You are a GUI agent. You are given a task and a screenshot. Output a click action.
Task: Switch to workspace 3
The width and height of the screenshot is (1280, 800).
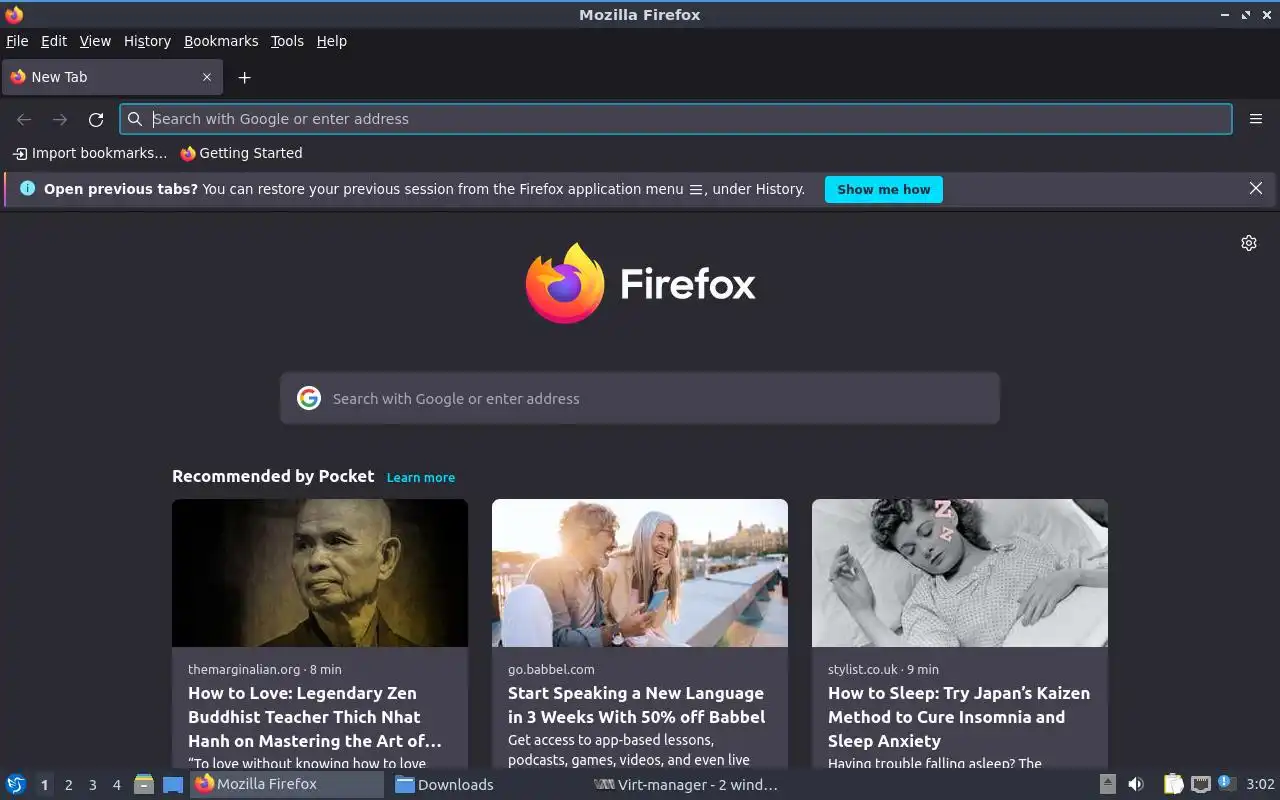point(92,785)
